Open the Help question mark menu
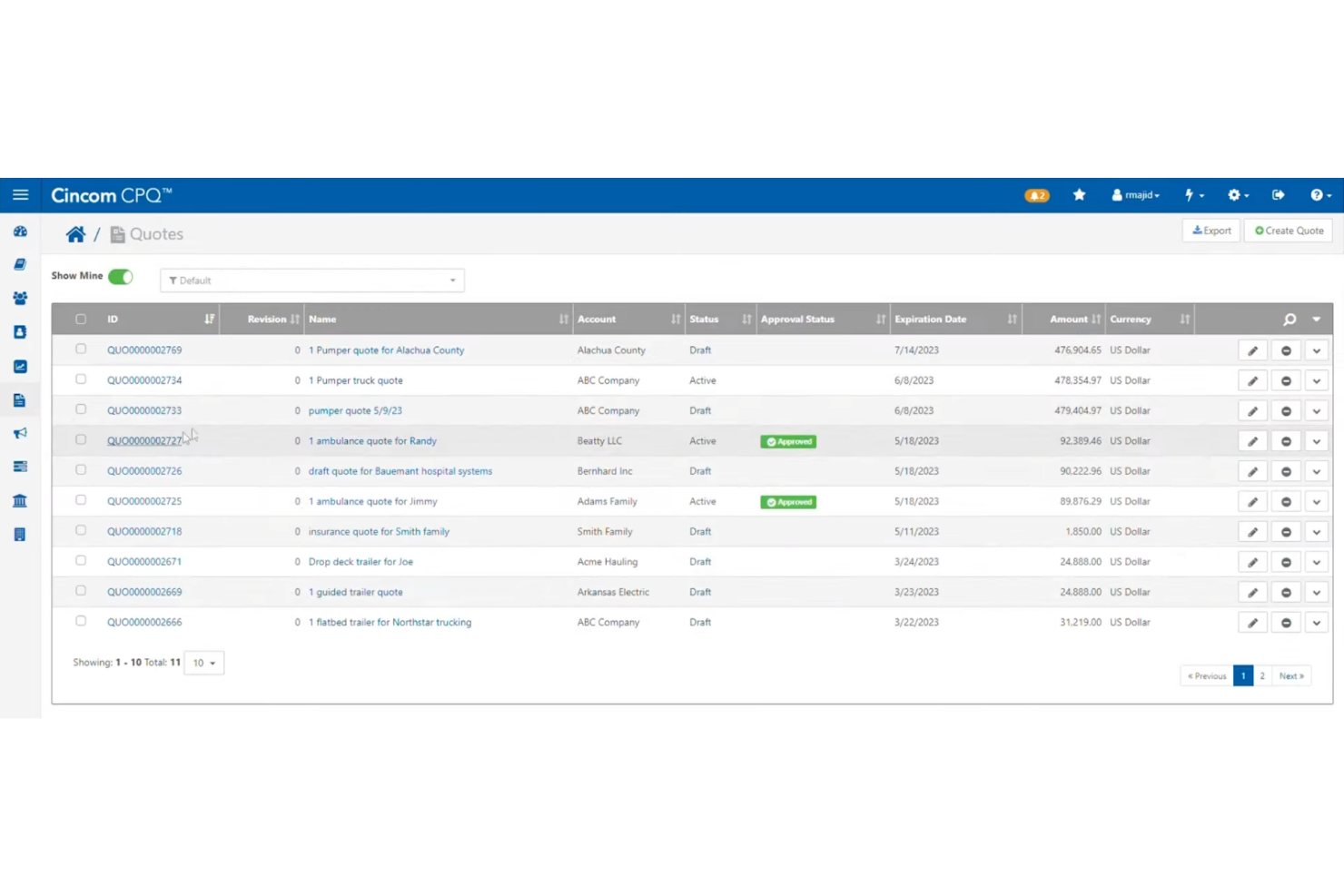This screenshot has width=1344, height=896. click(1319, 195)
